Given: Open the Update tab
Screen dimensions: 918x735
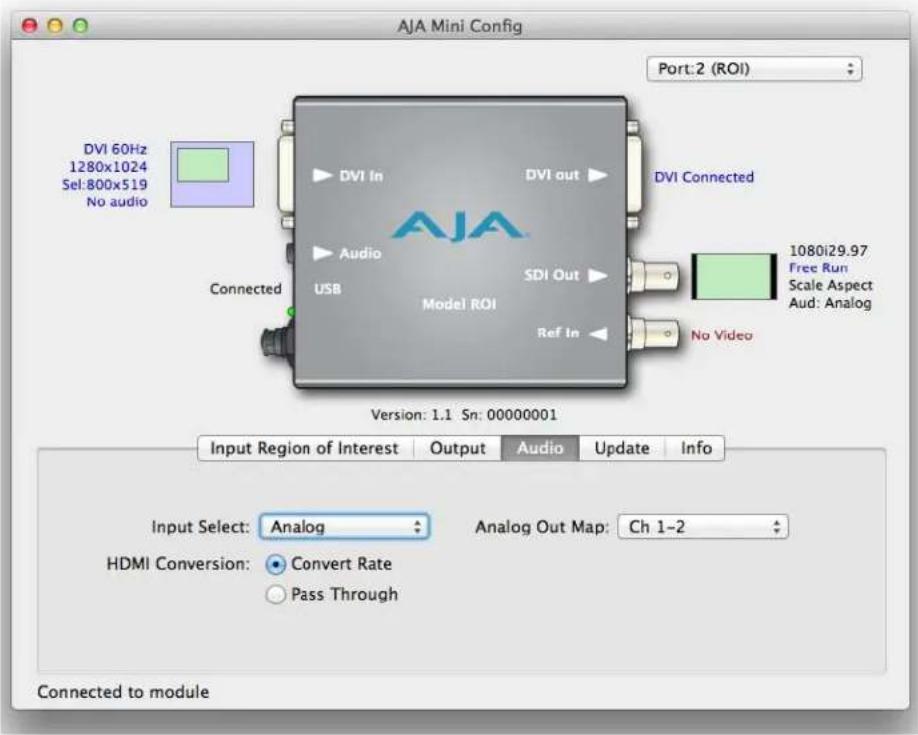Looking at the screenshot, I should tap(622, 448).
